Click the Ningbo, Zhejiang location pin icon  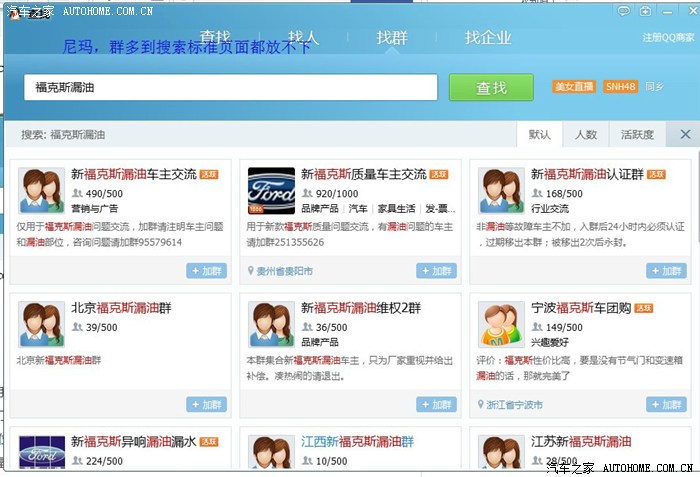(481, 405)
